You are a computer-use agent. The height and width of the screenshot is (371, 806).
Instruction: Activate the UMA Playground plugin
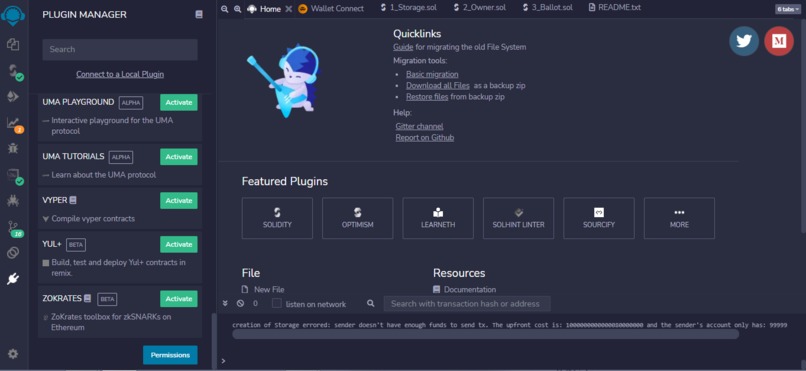point(178,102)
